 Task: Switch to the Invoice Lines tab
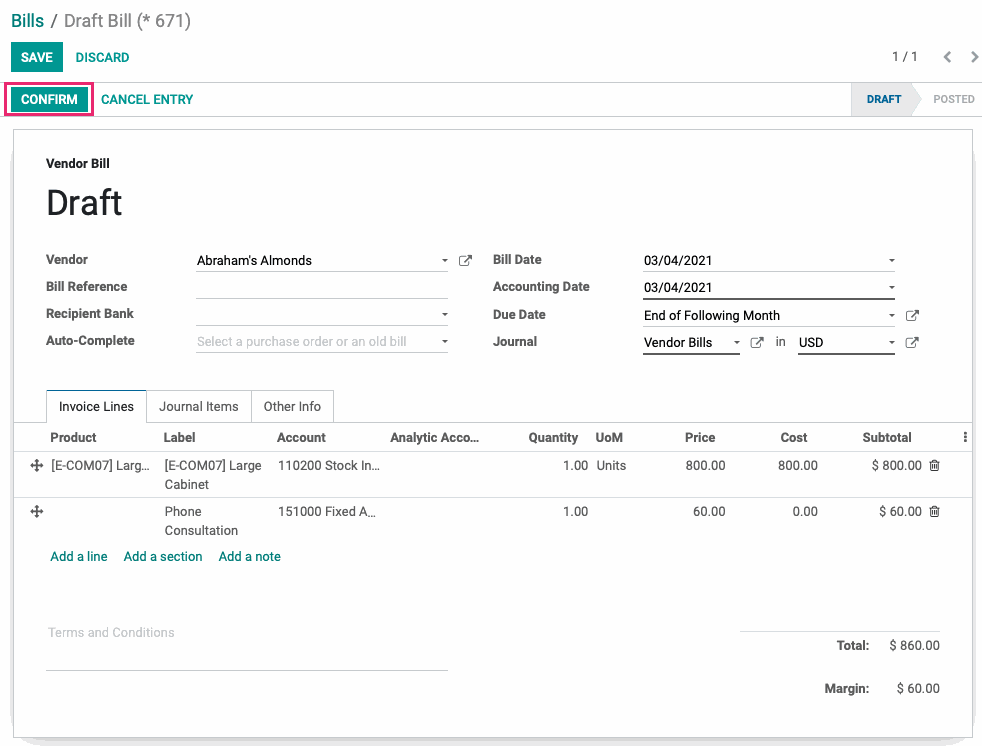coord(96,407)
